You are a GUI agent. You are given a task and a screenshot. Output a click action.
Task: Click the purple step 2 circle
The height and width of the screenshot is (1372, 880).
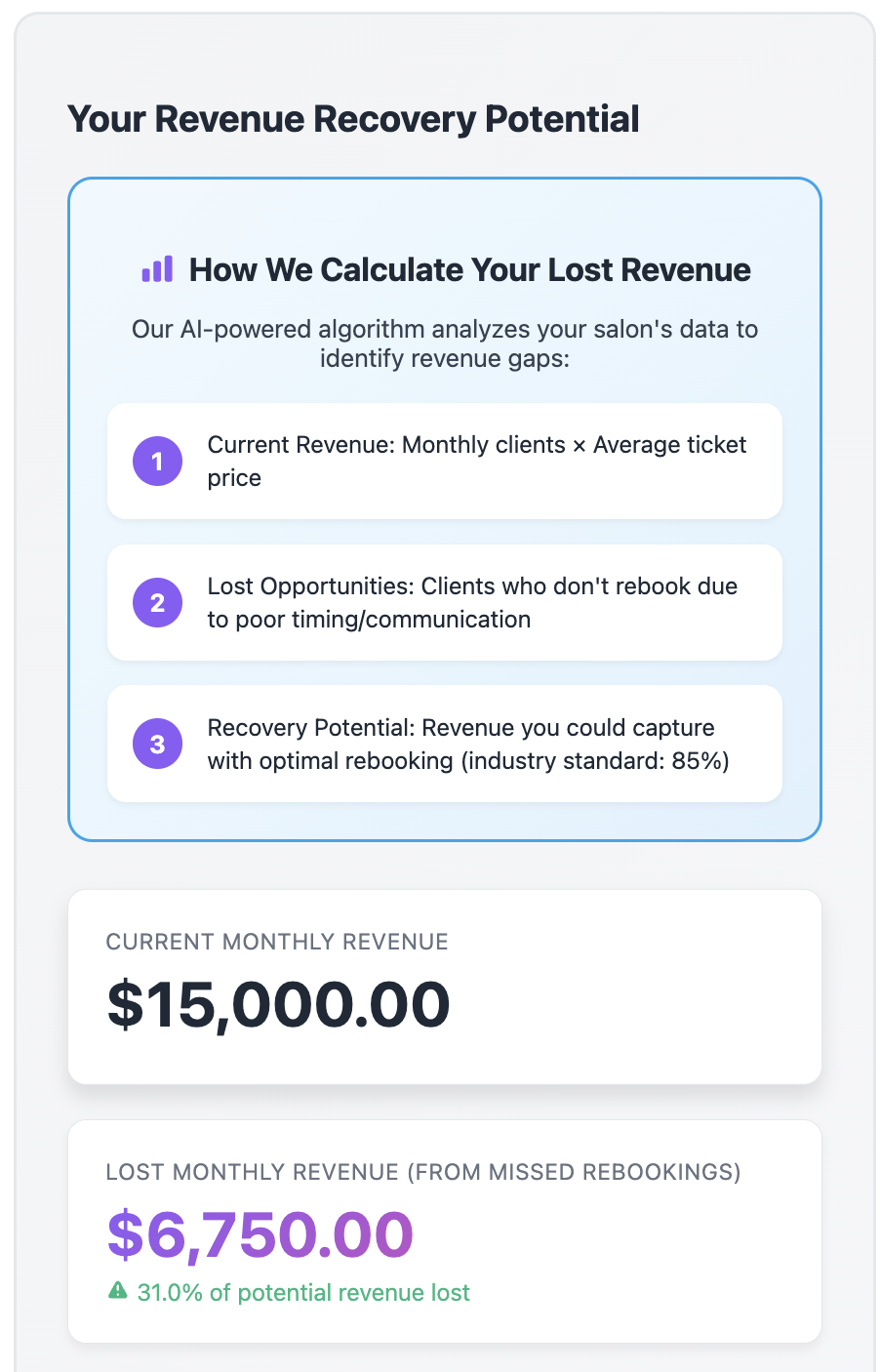[157, 603]
